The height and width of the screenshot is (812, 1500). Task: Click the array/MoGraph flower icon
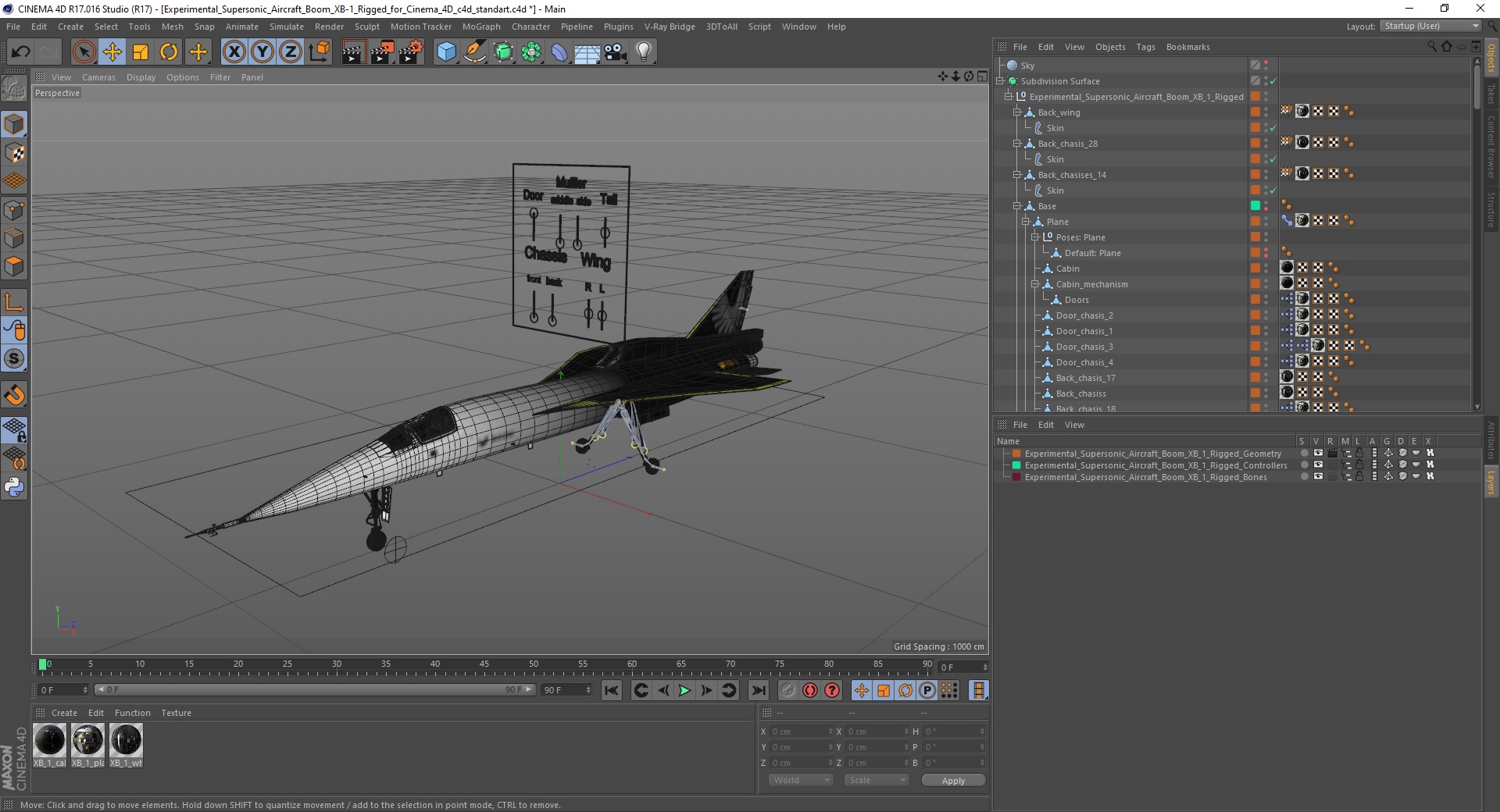click(531, 52)
